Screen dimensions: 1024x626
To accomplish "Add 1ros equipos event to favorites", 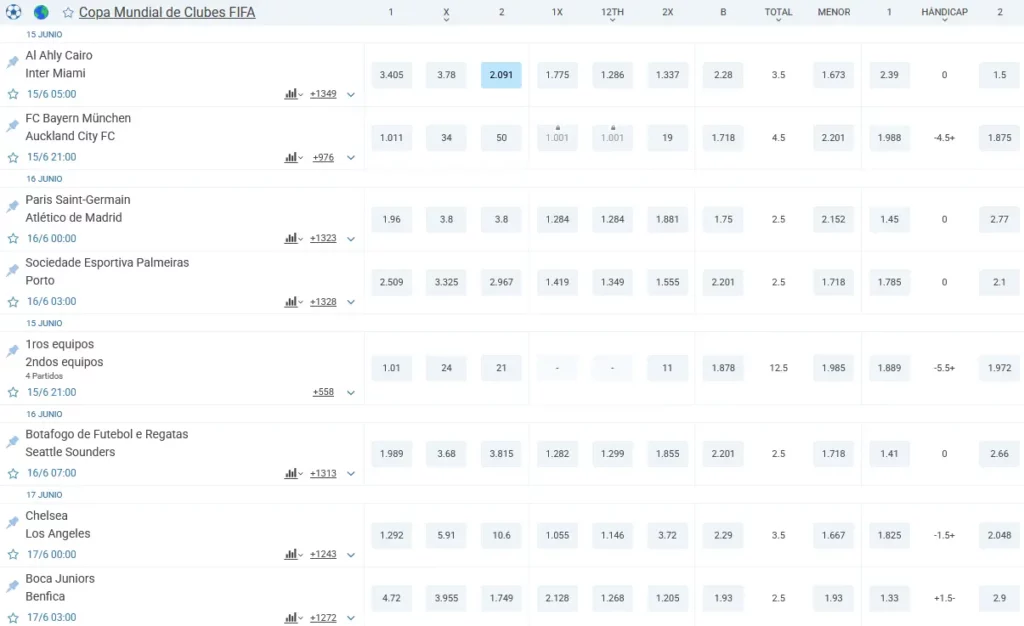I will [x=13, y=392].
